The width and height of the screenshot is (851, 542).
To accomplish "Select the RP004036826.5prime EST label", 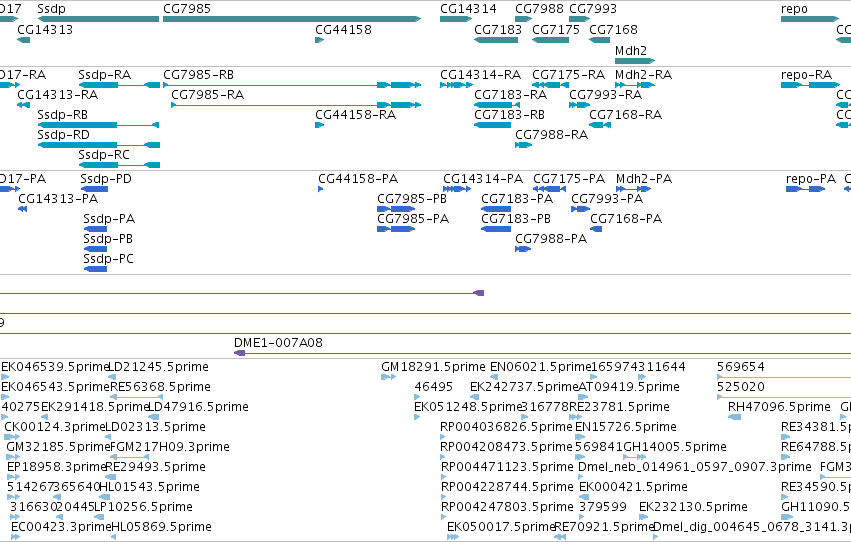I will click(x=506, y=426).
